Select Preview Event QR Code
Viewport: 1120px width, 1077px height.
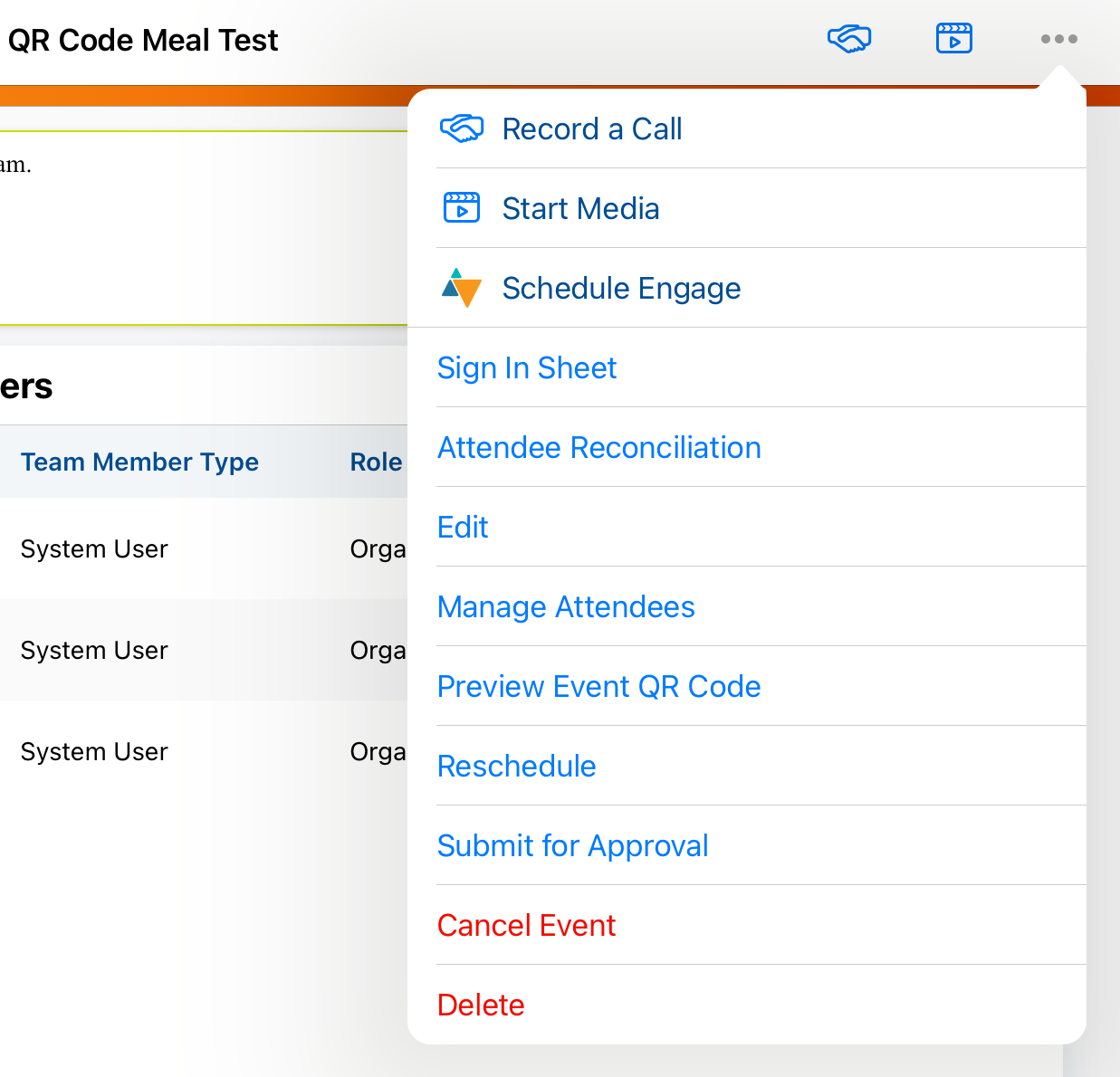point(598,687)
